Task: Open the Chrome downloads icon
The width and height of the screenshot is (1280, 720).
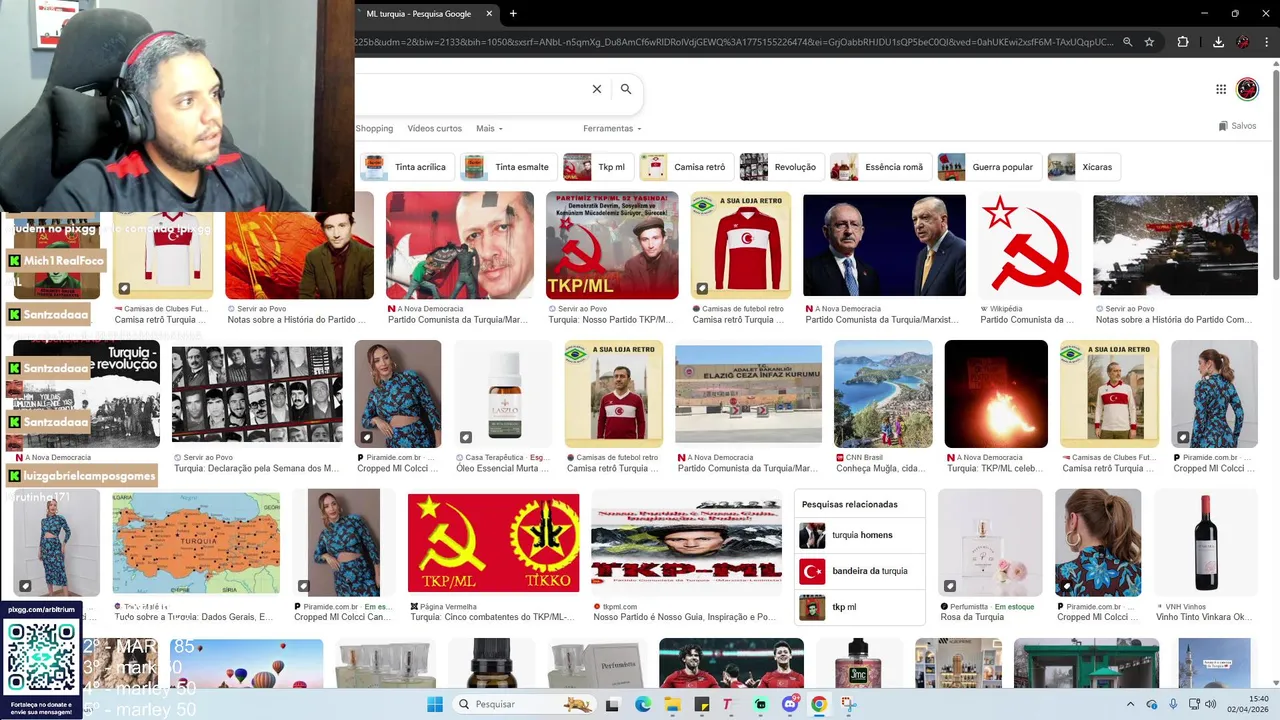Action: (x=1218, y=42)
